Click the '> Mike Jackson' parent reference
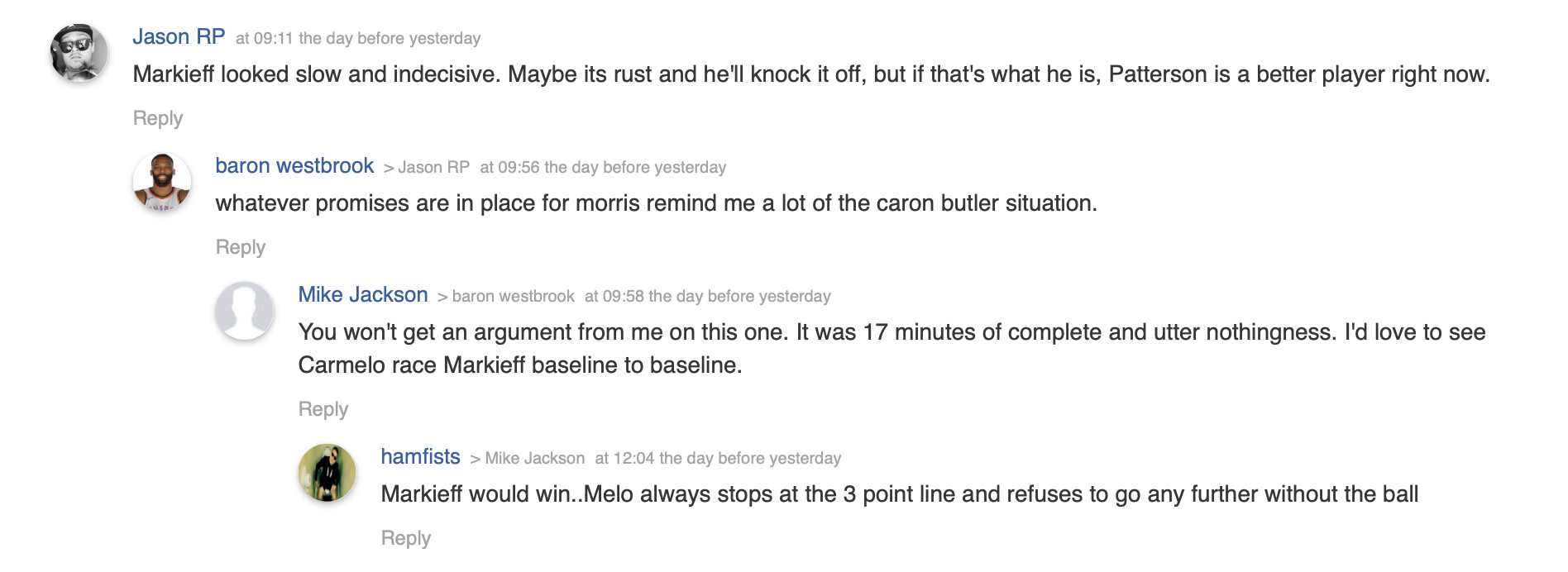Viewport: 1568px width, 572px height. point(528,459)
